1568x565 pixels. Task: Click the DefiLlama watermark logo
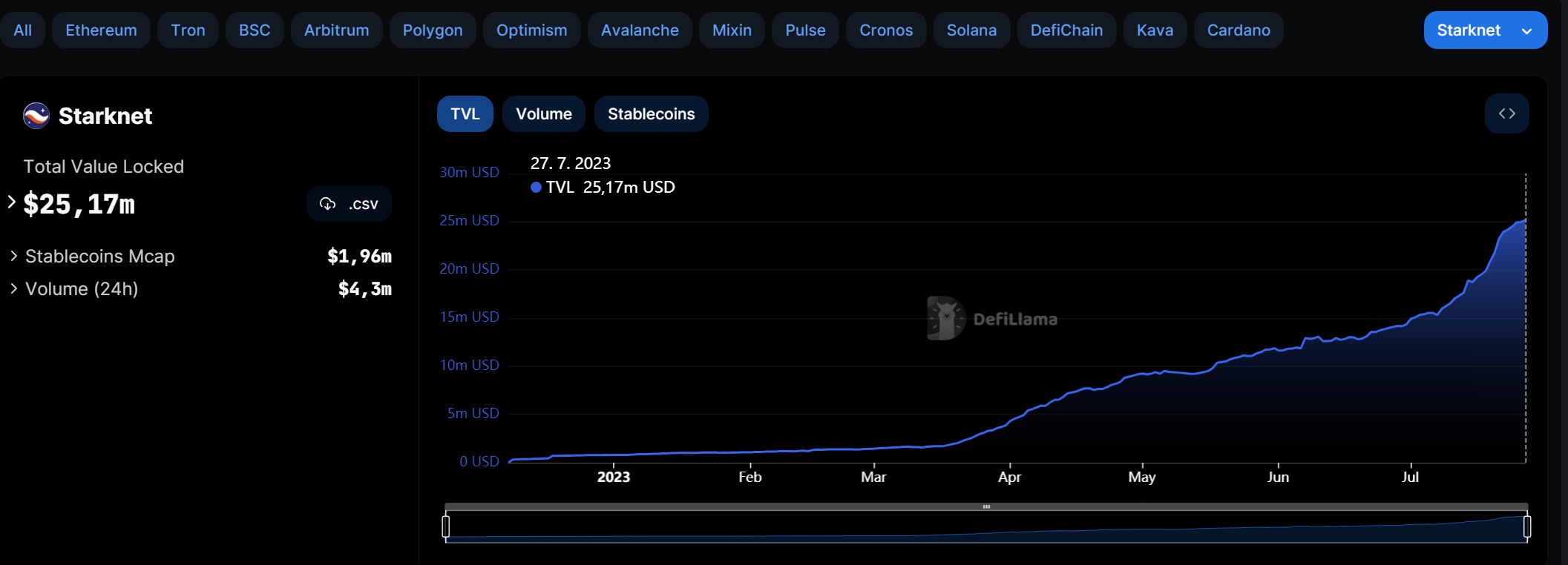tap(946, 319)
